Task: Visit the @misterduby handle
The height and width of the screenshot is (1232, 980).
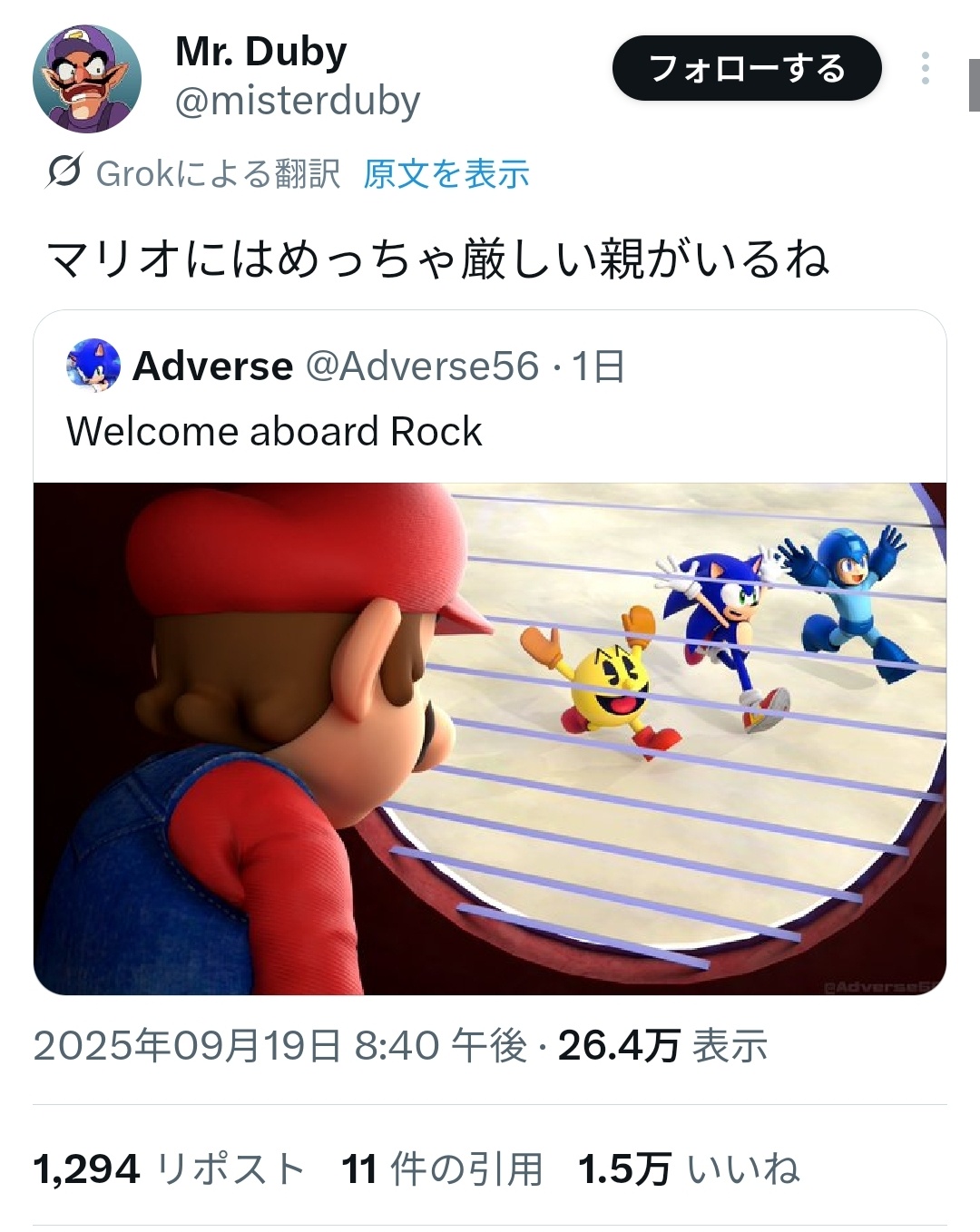Action: pos(297,101)
